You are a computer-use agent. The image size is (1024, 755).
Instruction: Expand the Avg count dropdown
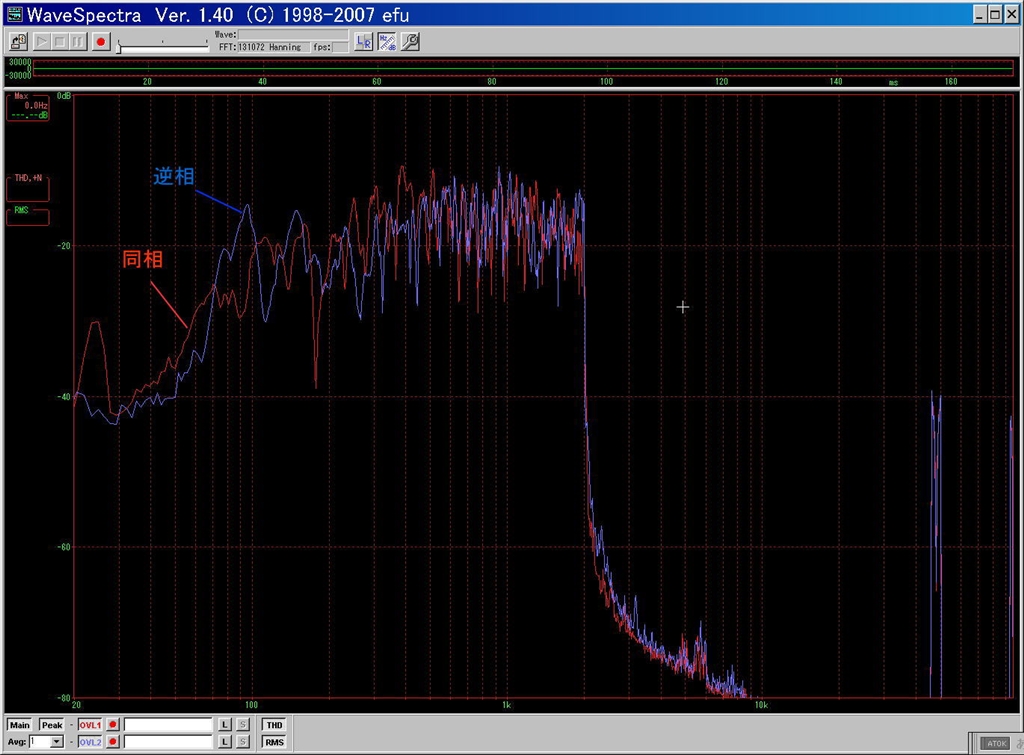click(57, 741)
